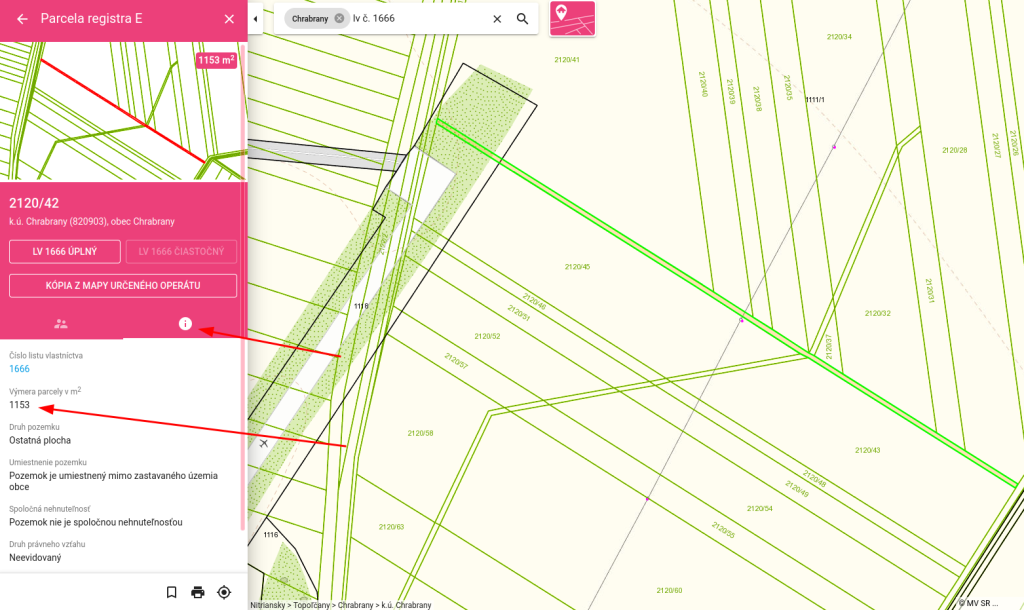Image resolution: width=1024 pixels, height=610 pixels.
Task: Open the map layers switcher button
Action: 572,19
